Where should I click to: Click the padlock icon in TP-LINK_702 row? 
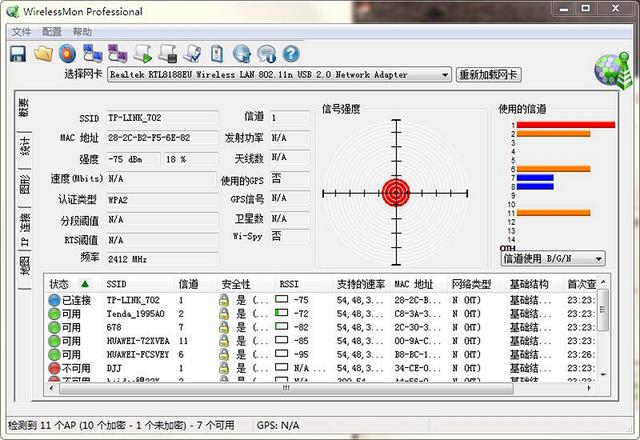pos(223,300)
